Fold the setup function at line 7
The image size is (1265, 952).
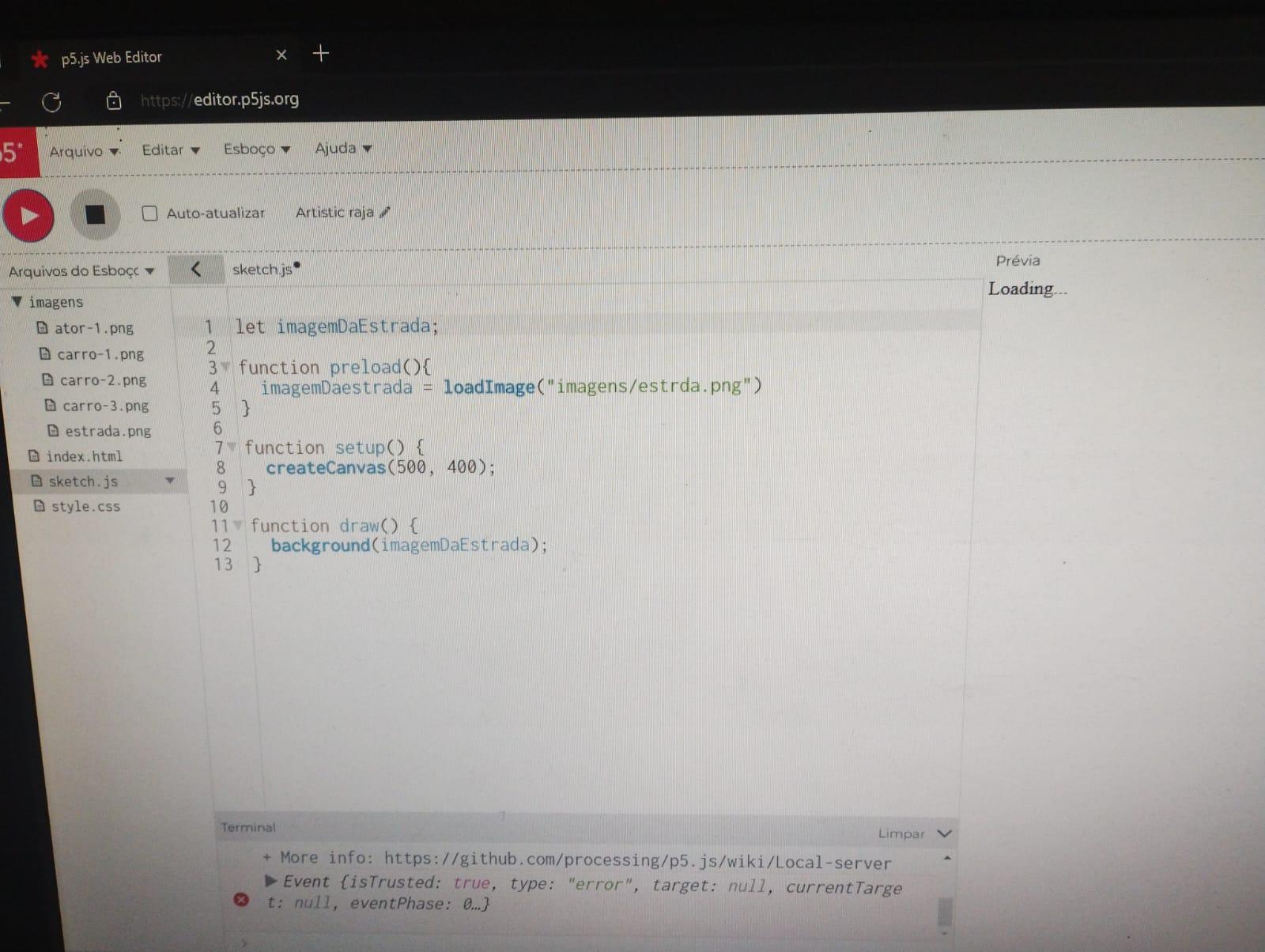click(x=232, y=448)
